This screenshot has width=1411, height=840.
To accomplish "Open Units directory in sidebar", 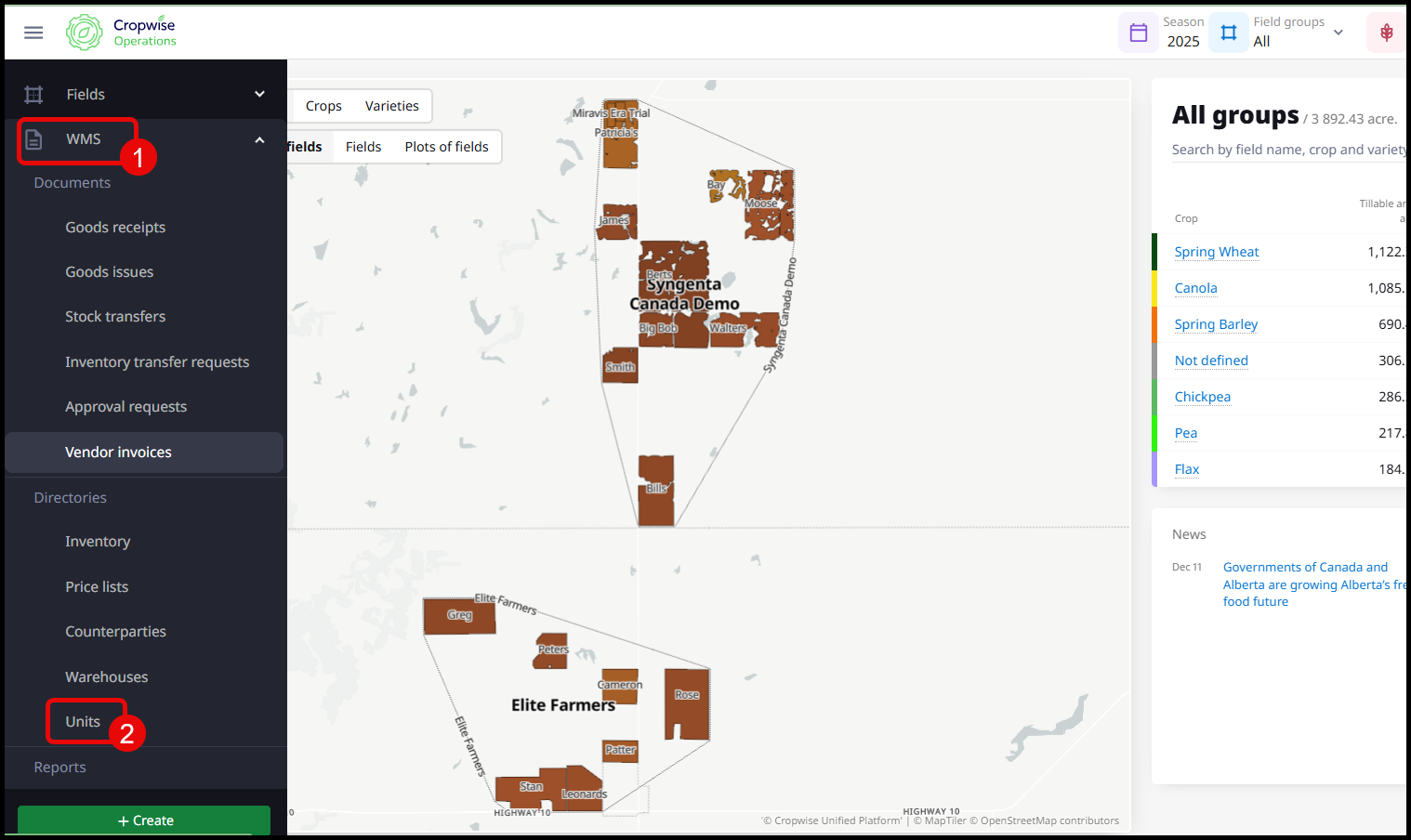I will (83, 722).
